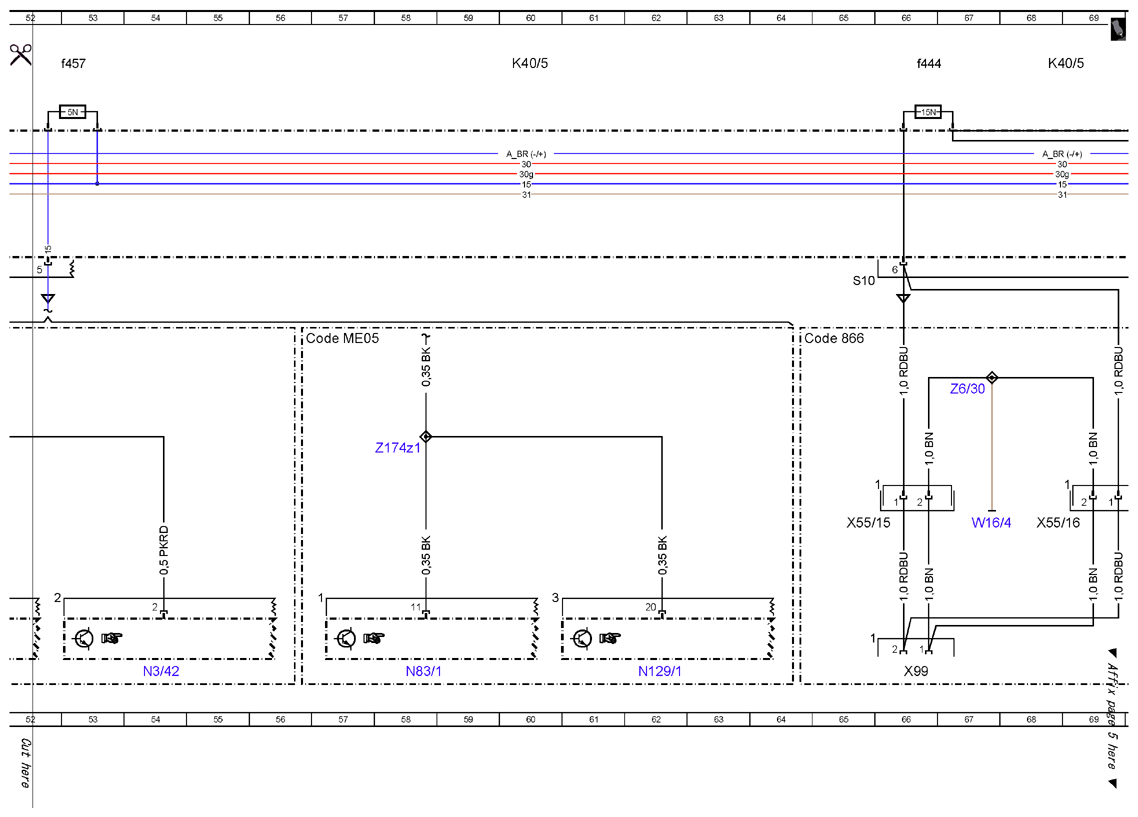Open the W16/4 ground point link
Viewport: 1138px width, 817px height.
coord(991,522)
